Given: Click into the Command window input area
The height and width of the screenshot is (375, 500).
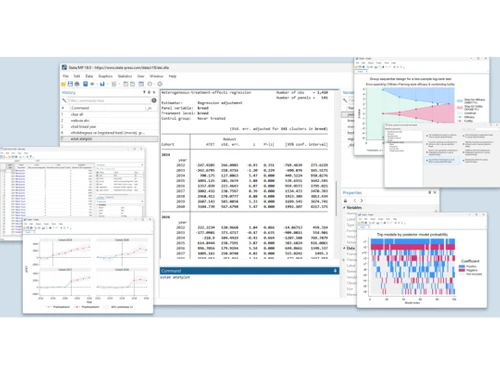Looking at the screenshot, I should tap(249, 285).
